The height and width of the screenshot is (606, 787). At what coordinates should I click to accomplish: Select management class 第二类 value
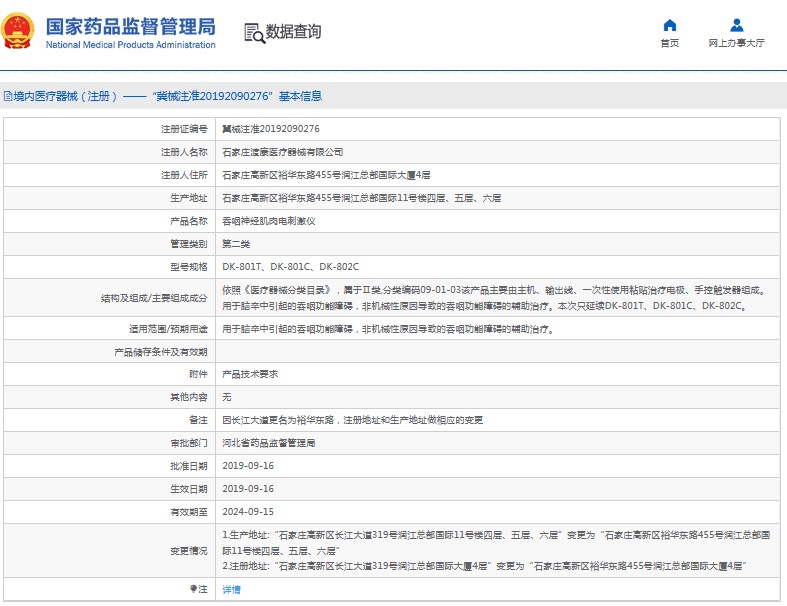point(236,244)
